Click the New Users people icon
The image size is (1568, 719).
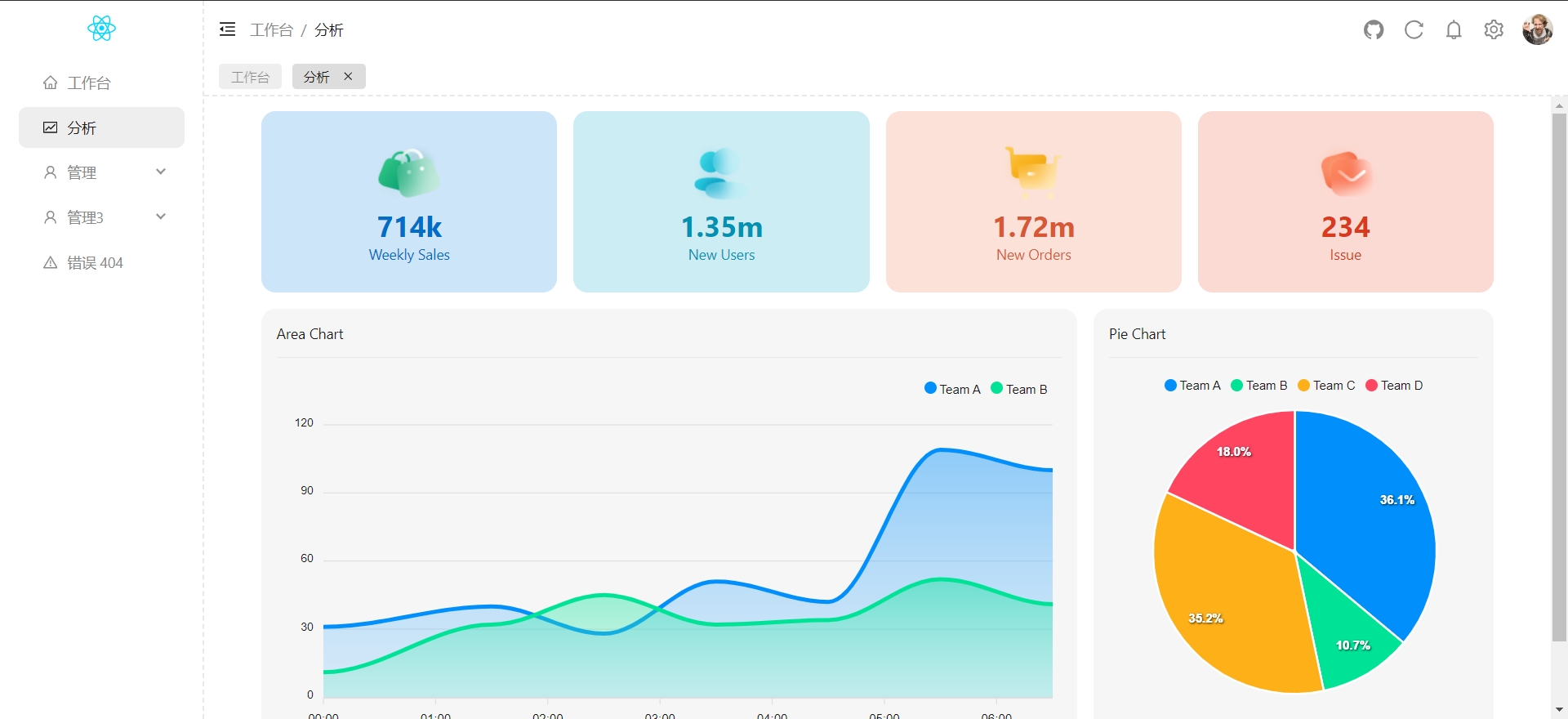point(720,173)
